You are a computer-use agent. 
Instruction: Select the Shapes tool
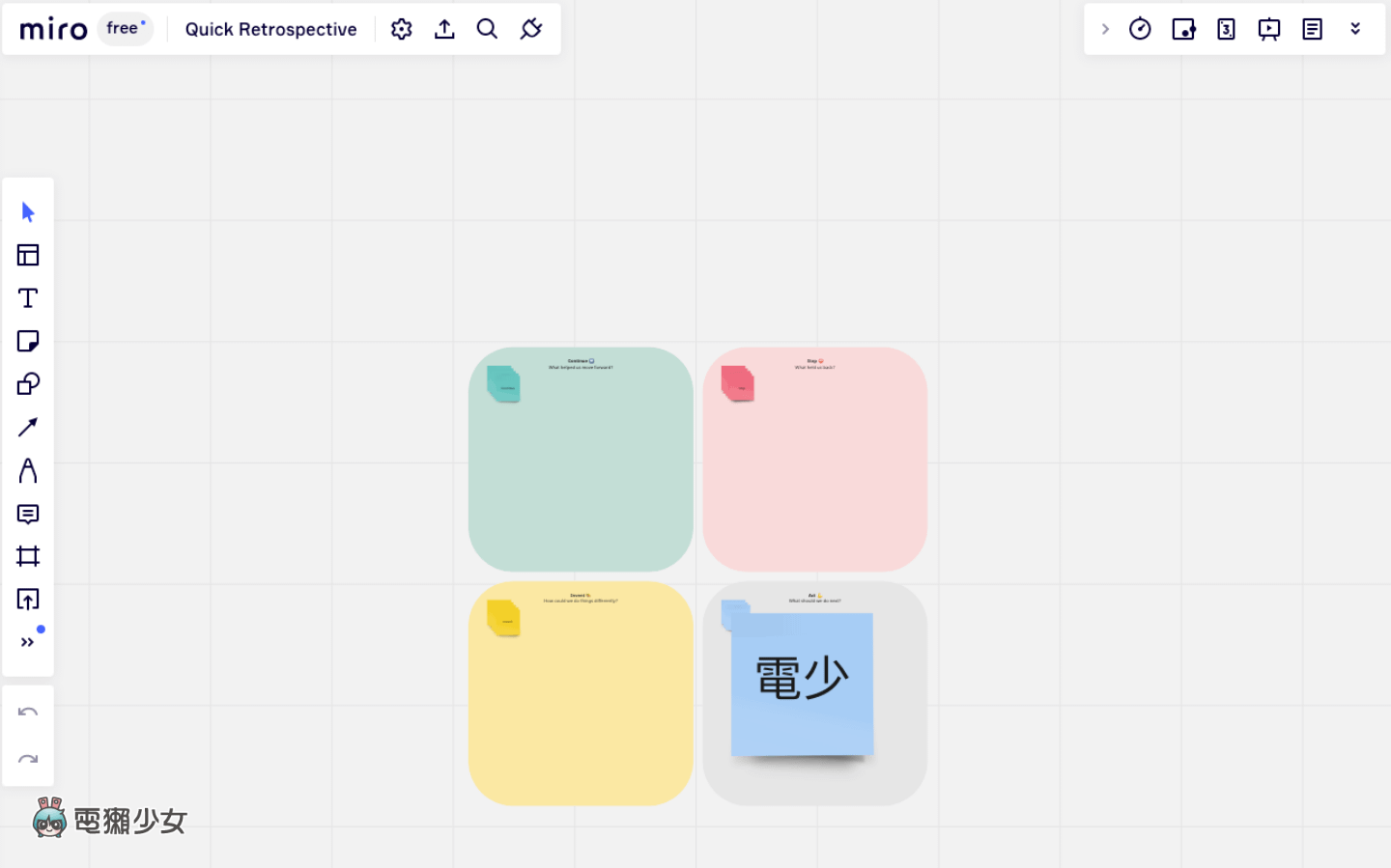[x=28, y=384]
